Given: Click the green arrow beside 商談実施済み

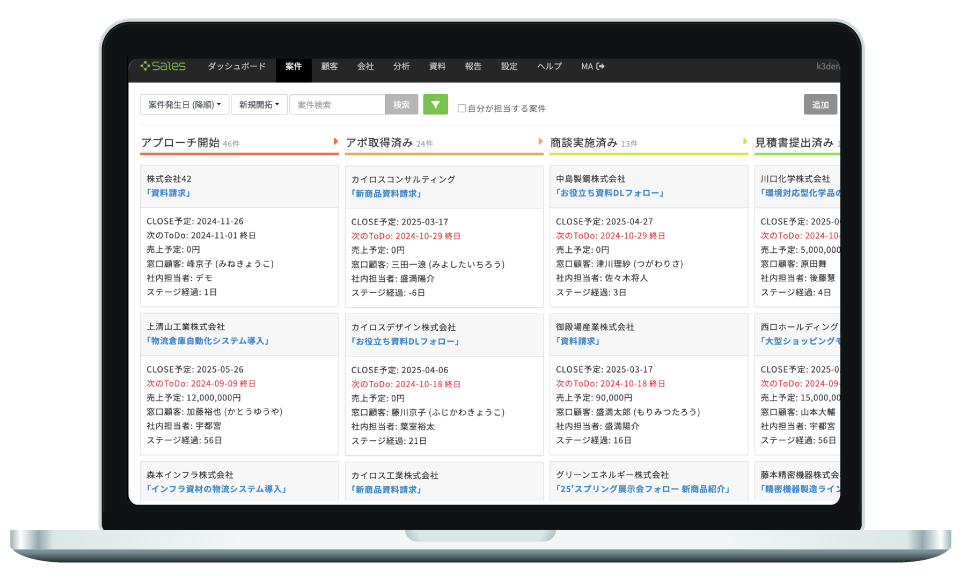Looking at the screenshot, I should click(x=745, y=142).
